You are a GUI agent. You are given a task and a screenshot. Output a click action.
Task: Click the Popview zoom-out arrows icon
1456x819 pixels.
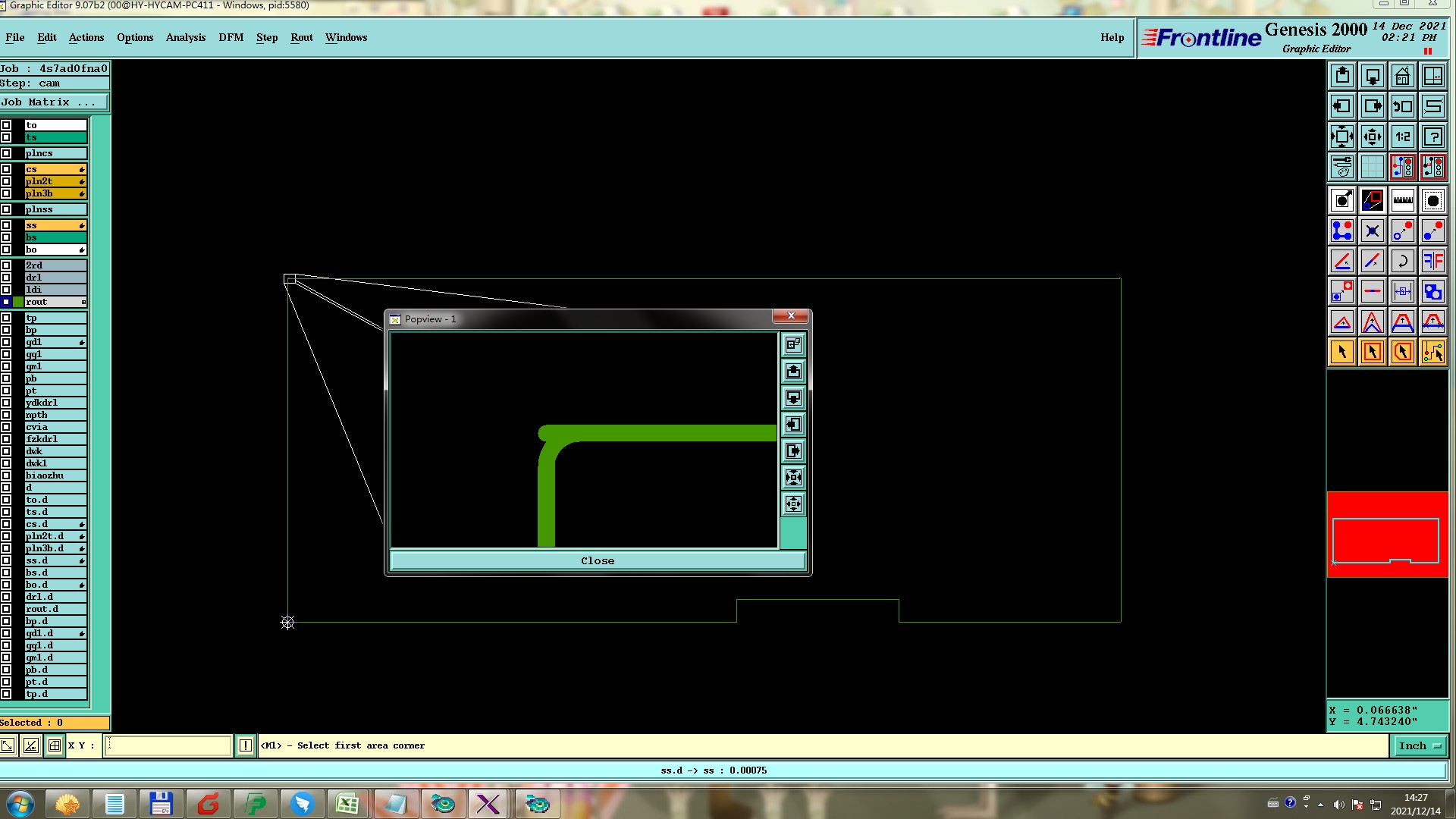[793, 504]
